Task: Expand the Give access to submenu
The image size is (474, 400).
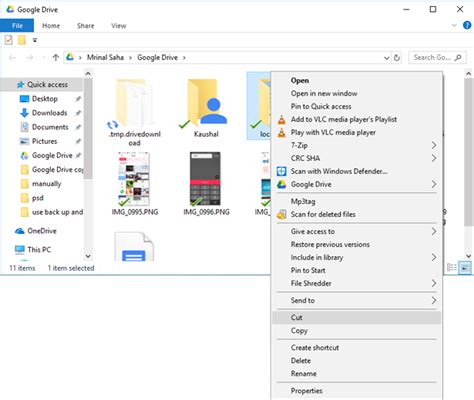Action: click(x=356, y=231)
